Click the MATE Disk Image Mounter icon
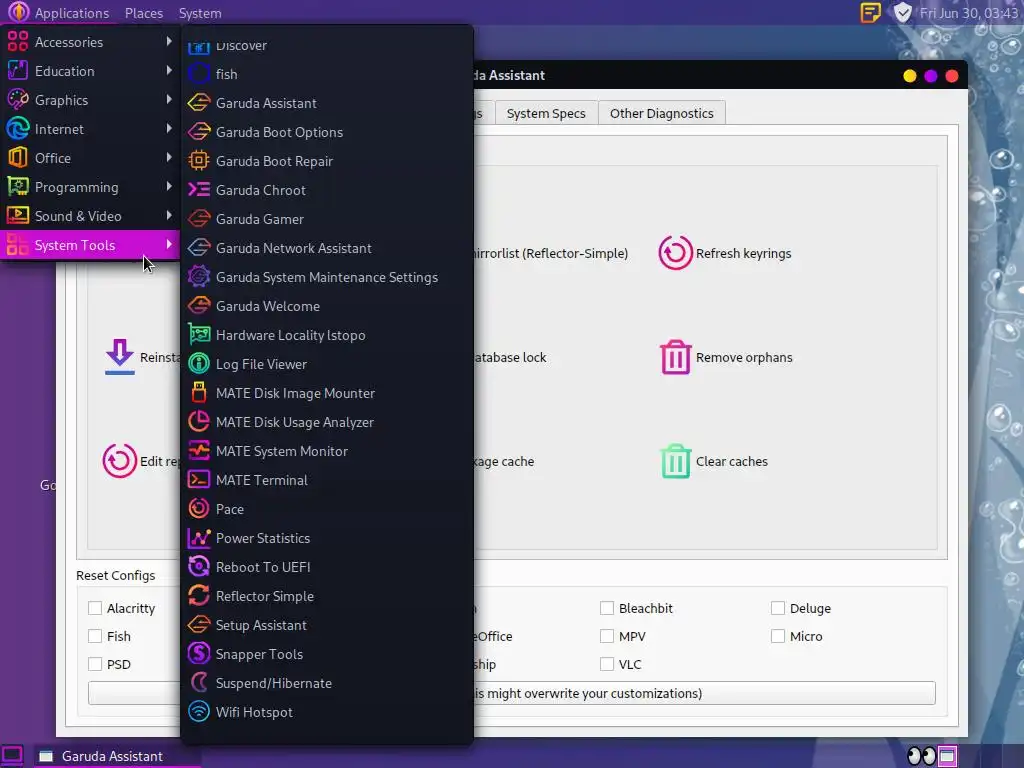Image resolution: width=1024 pixels, height=768 pixels. pyautogui.click(x=199, y=392)
